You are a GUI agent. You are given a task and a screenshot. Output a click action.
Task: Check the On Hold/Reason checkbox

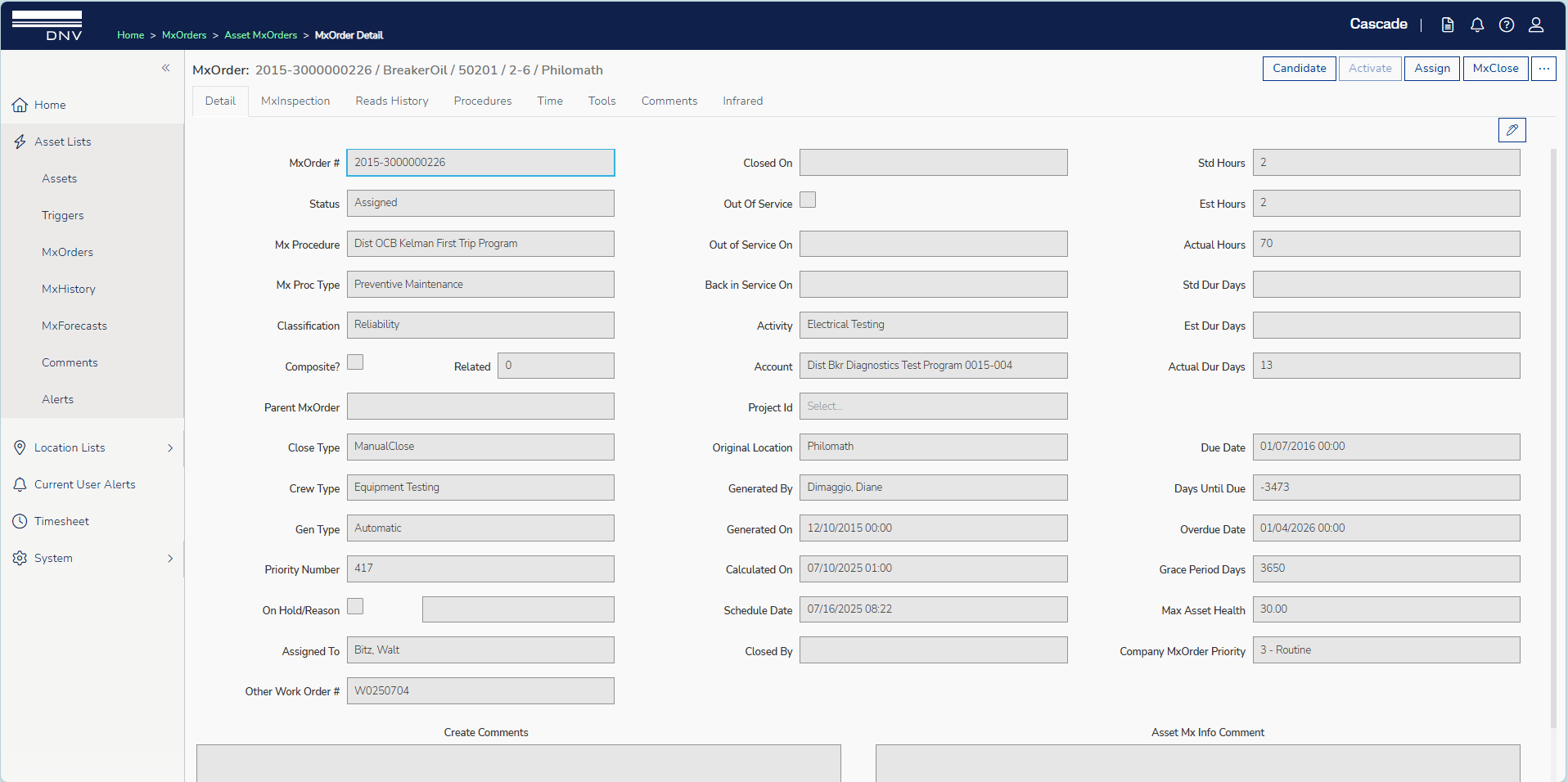pos(354,606)
